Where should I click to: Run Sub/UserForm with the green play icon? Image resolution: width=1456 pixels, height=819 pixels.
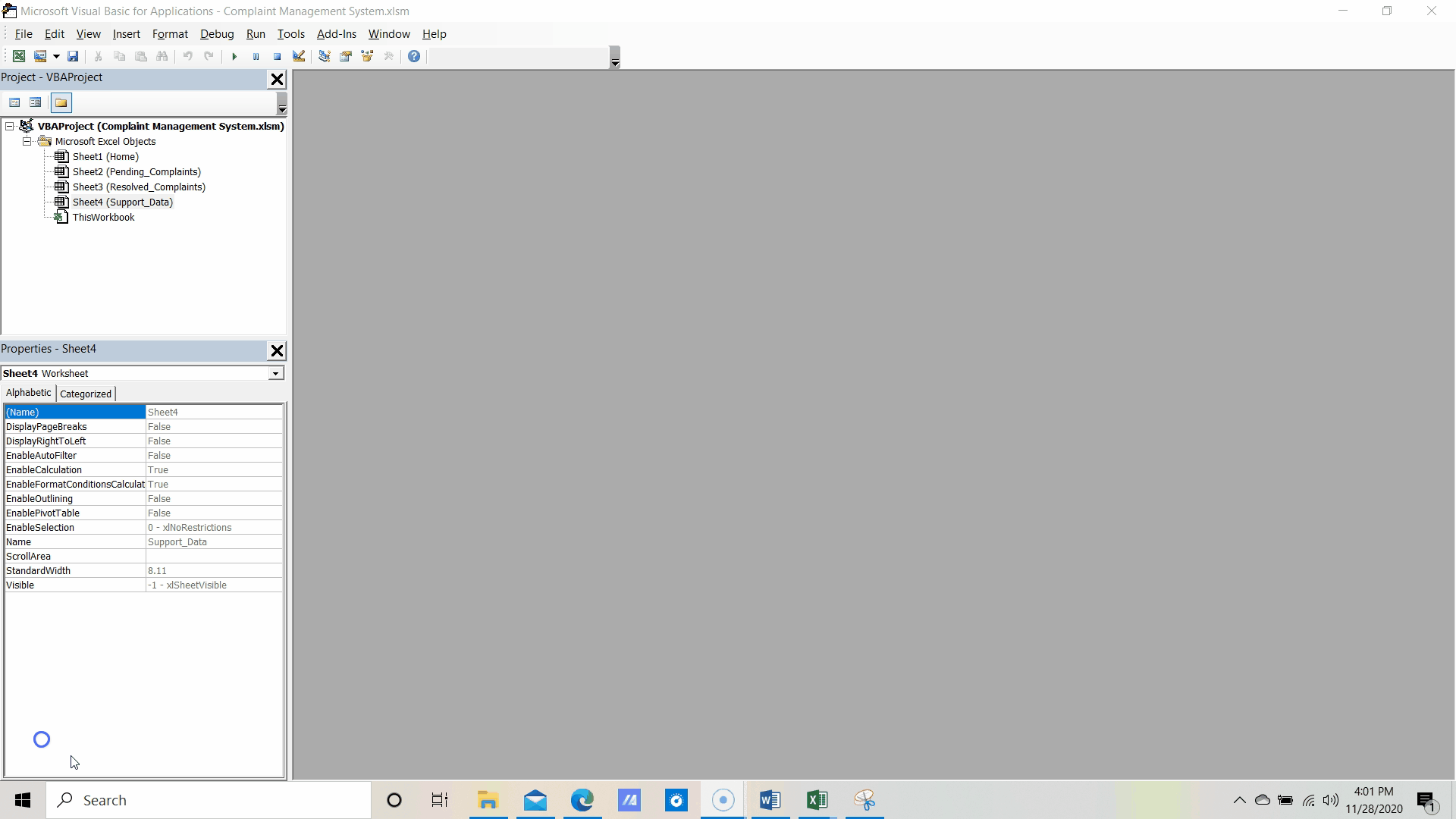pos(234,56)
